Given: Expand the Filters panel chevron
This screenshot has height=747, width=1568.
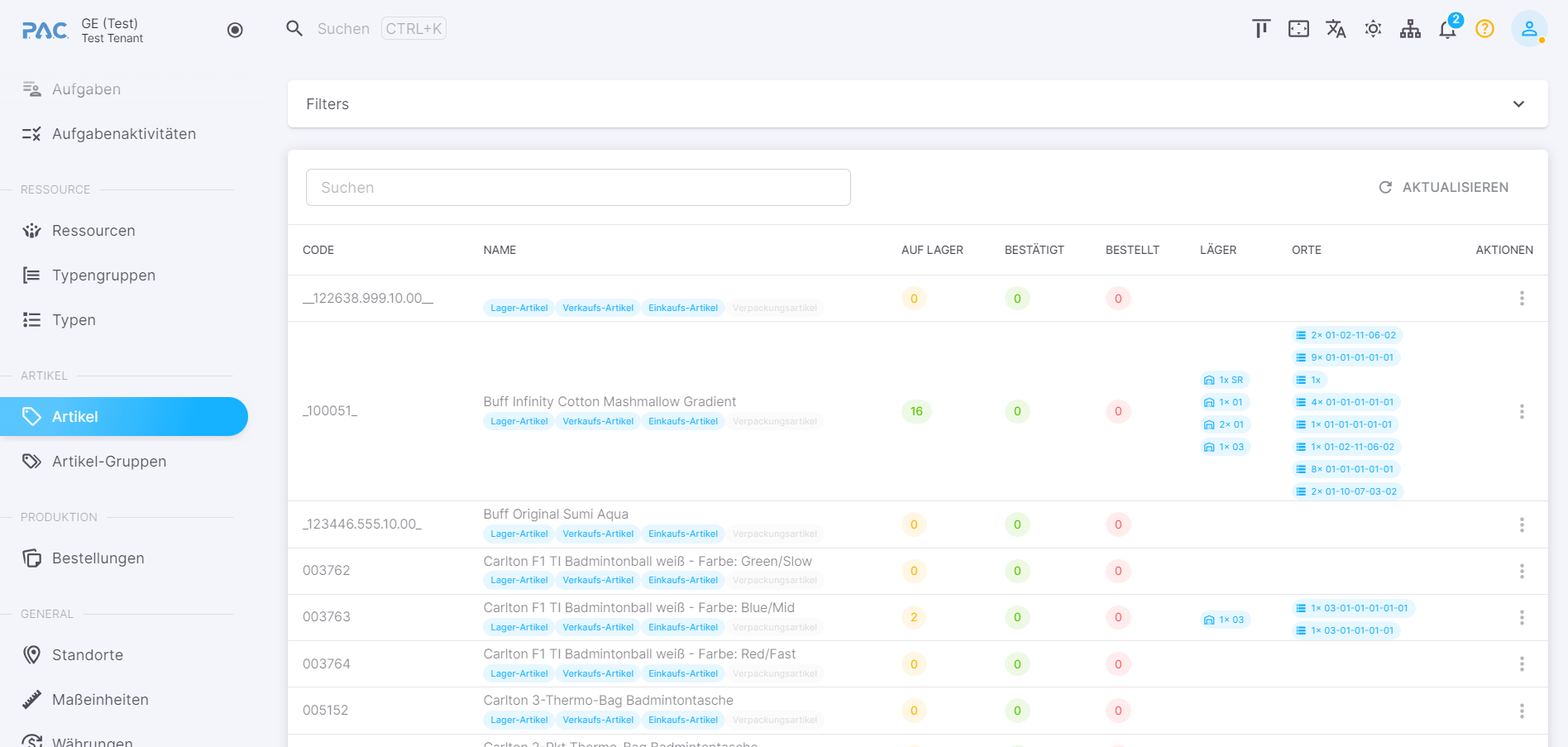Looking at the screenshot, I should [1518, 104].
